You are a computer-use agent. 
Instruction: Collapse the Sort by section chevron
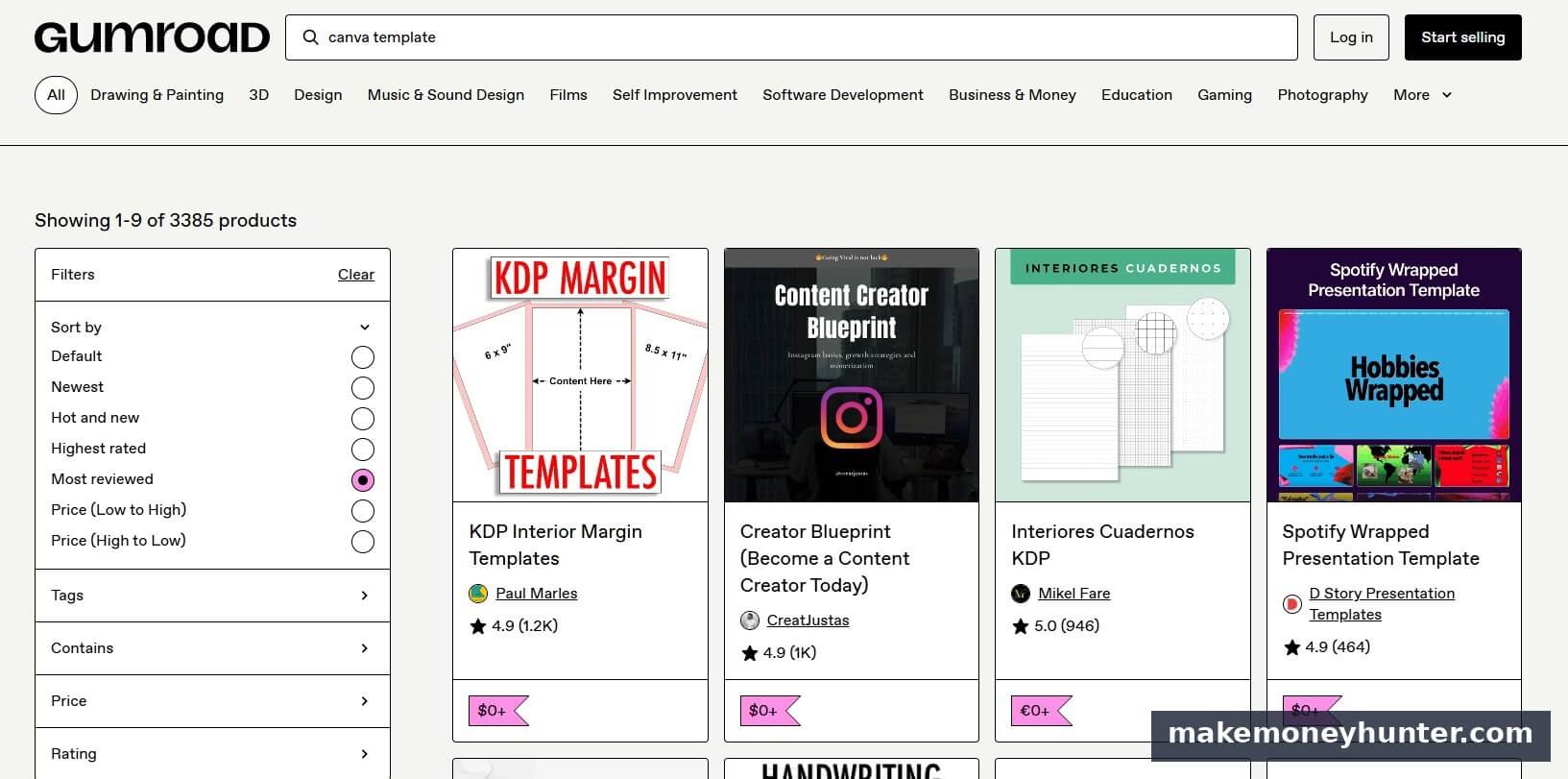click(x=365, y=328)
